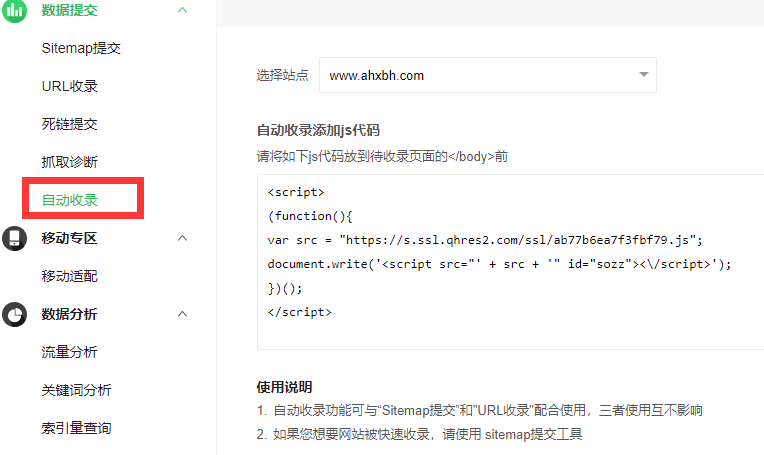764x455 pixels.
Task: Select the www.ahxbh.com site combo box
Action: (x=488, y=75)
